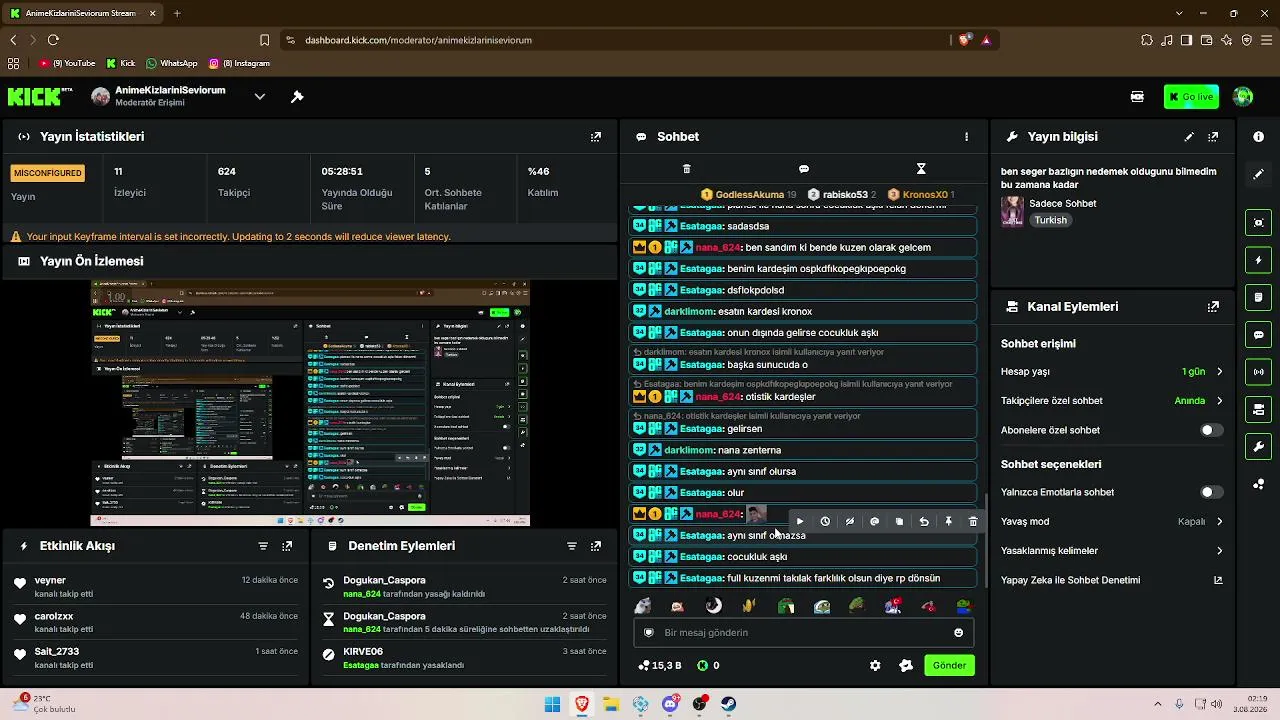1280x720 pixels.
Task: Click the mention @ icon on hovered message
Action: coord(874,521)
